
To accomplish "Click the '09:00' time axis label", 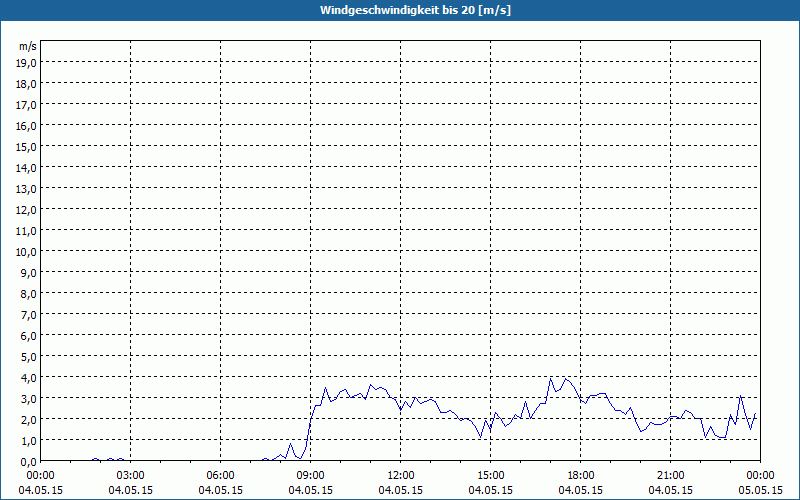I will point(311,476).
